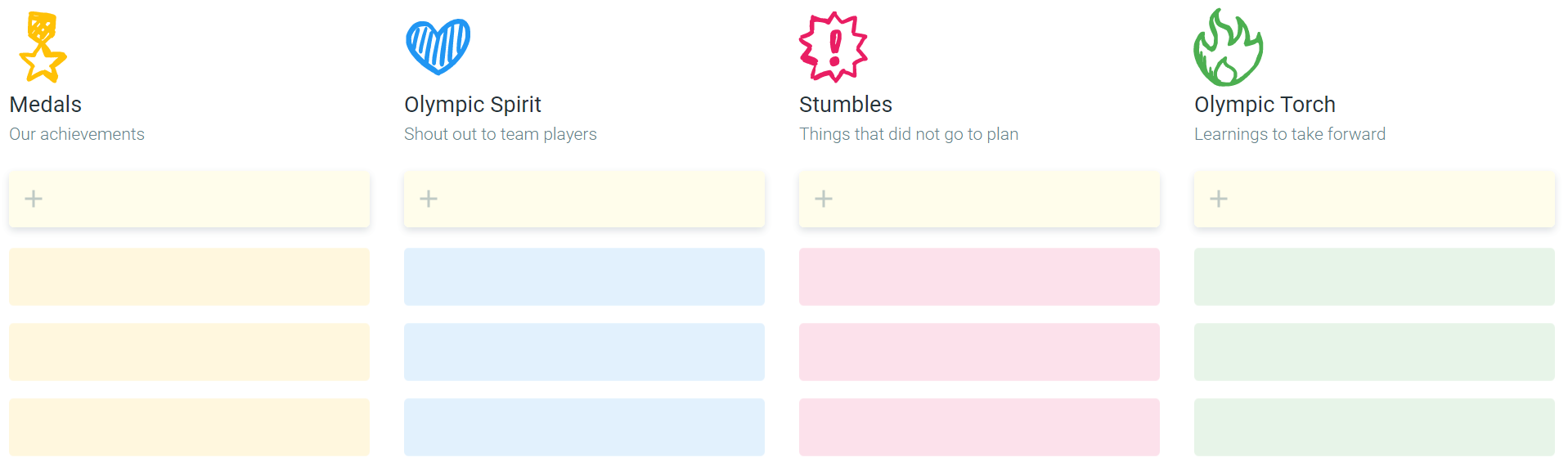Select the Medals column title

tap(46, 105)
